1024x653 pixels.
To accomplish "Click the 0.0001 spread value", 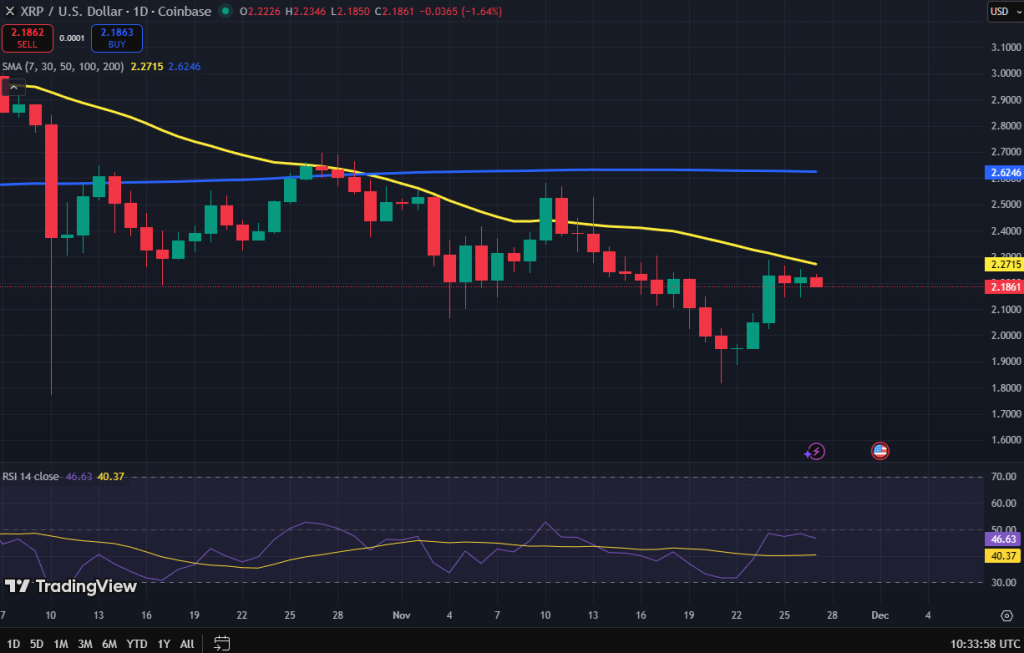I will tap(72, 38).
